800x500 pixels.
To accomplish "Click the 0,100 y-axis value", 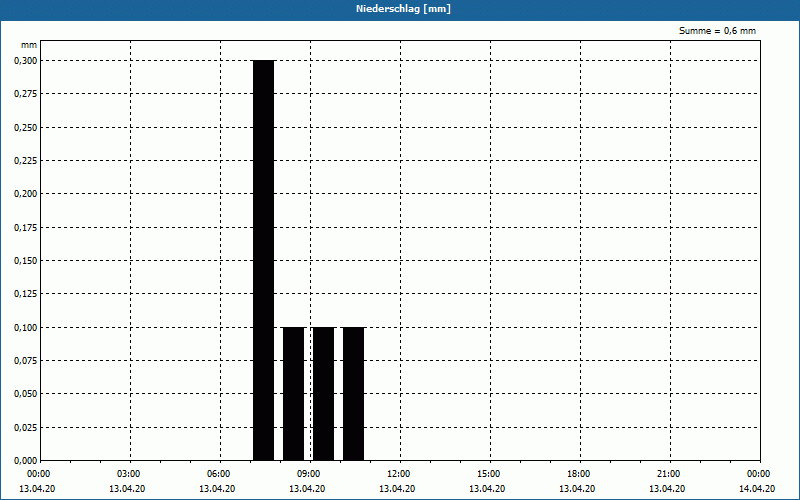I will [26, 328].
